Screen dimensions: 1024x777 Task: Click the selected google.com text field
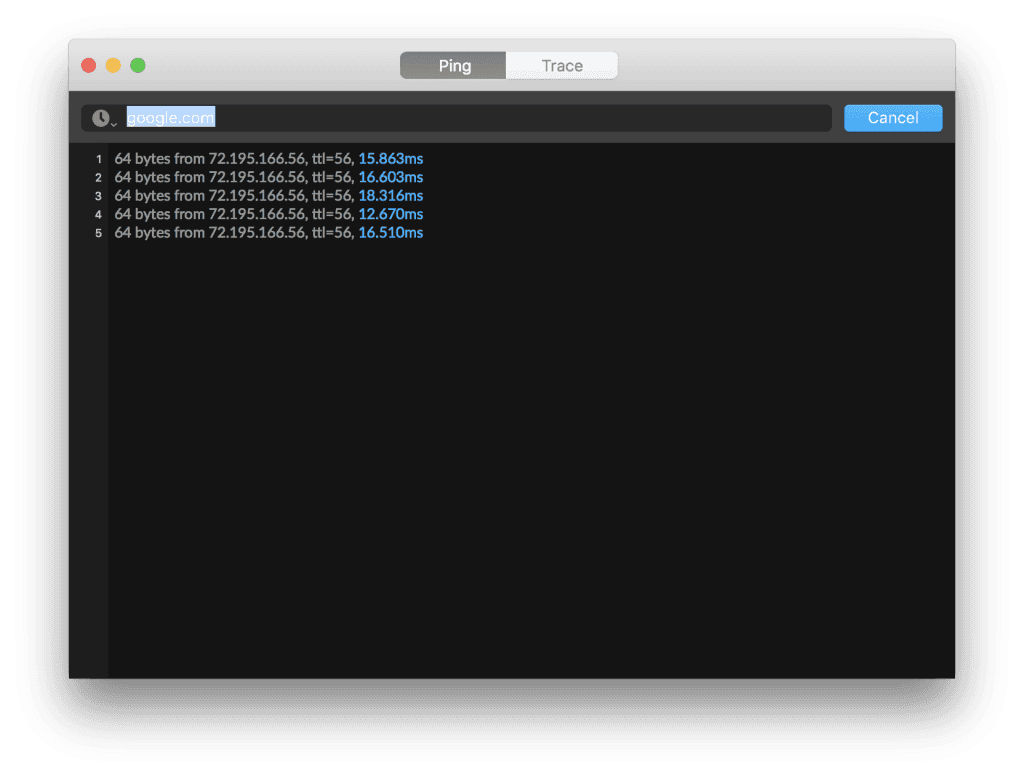point(170,117)
